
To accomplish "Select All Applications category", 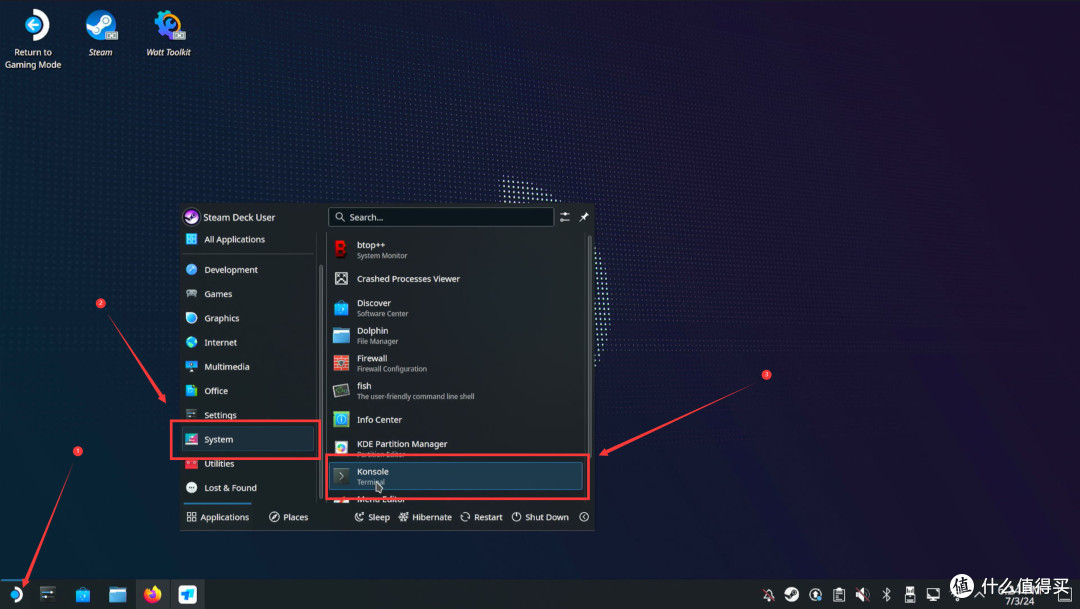I will click(248, 239).
